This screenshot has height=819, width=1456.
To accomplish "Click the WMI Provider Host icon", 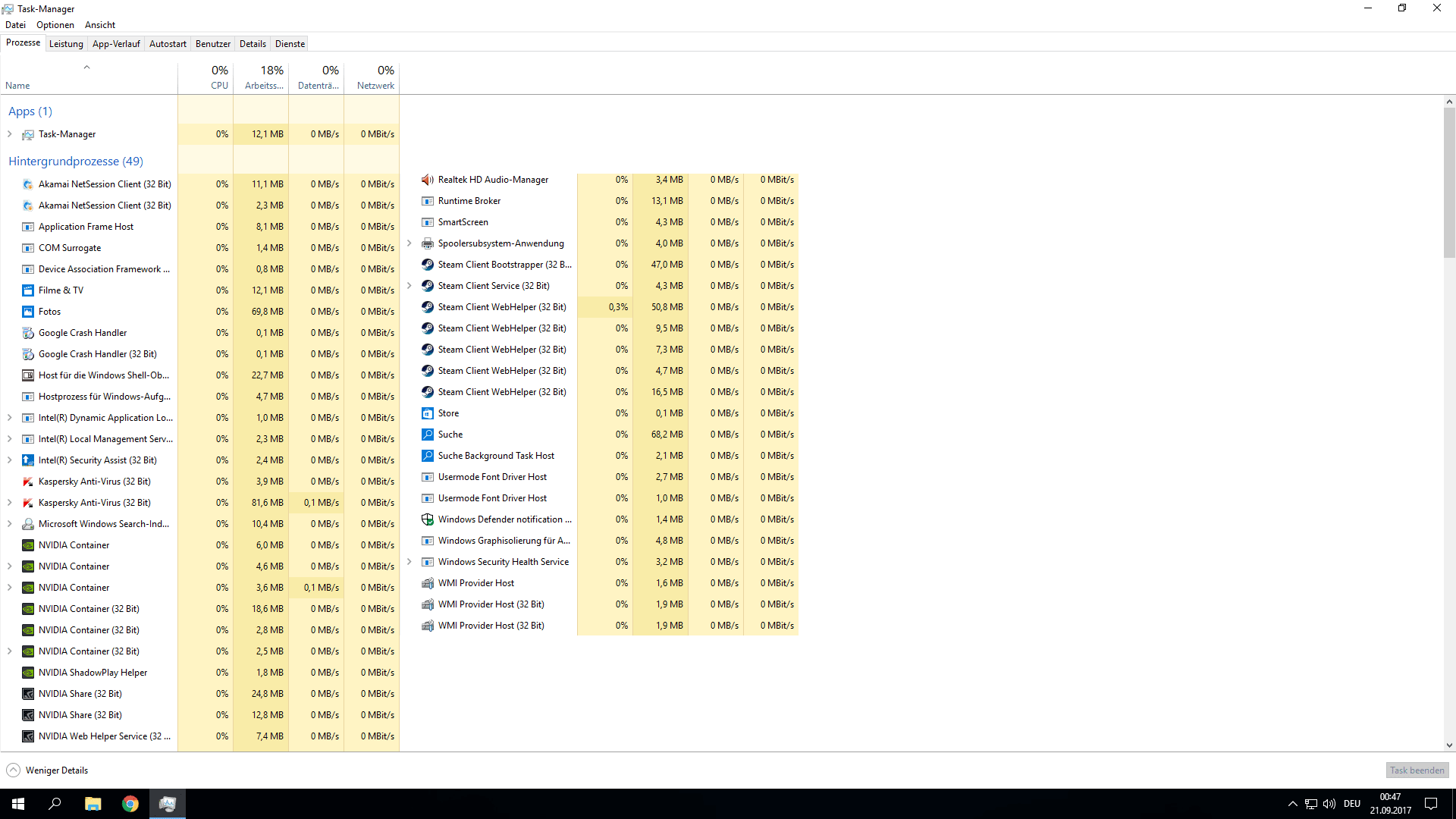I will (x=428, y=583).
